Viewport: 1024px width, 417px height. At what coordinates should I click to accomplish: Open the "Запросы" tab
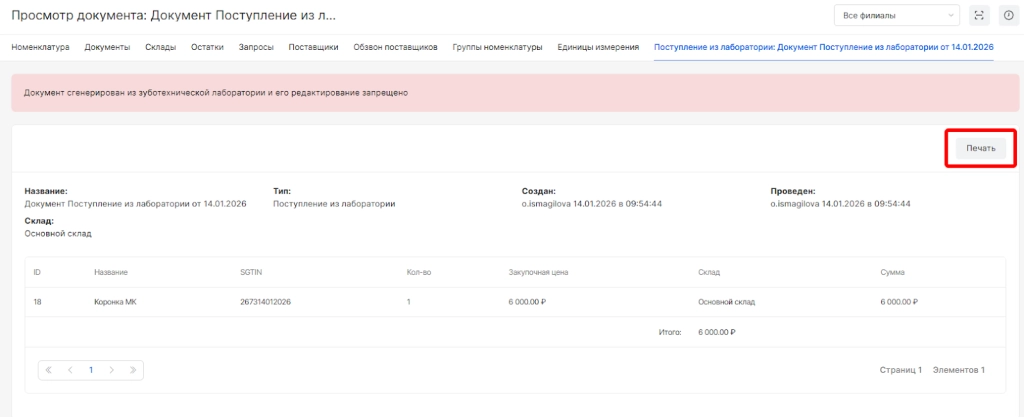point(256,47)
